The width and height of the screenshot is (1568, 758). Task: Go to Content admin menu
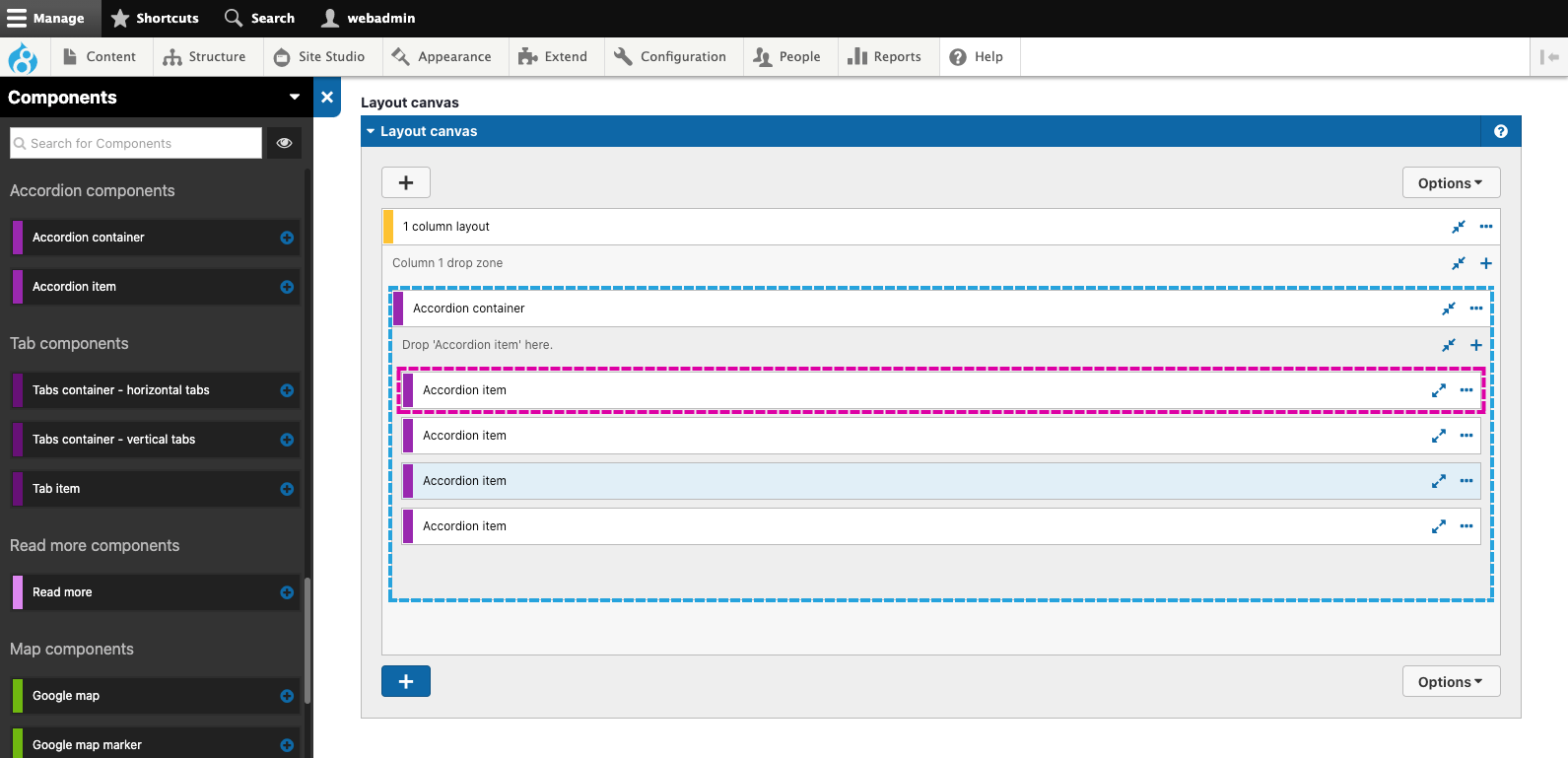point(100,57)
